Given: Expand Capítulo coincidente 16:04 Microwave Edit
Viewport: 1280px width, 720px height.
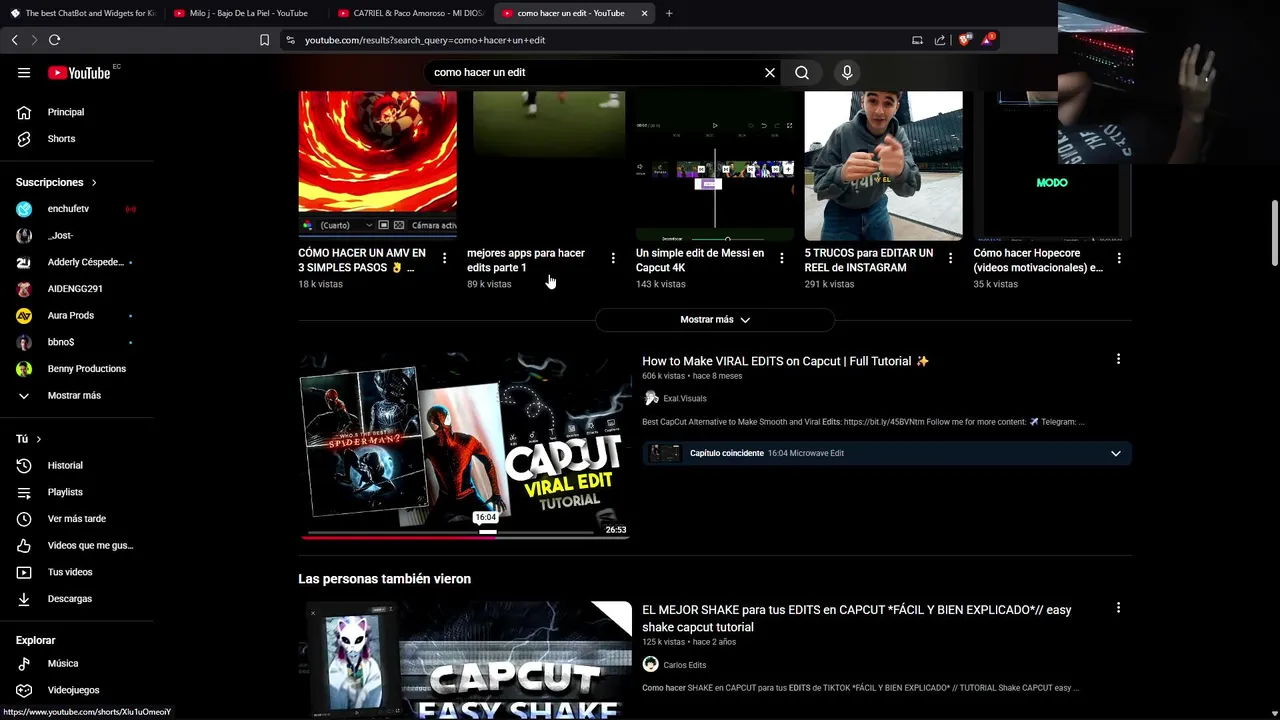Looking at the screenshot, I should click(x=1116, y=453).
